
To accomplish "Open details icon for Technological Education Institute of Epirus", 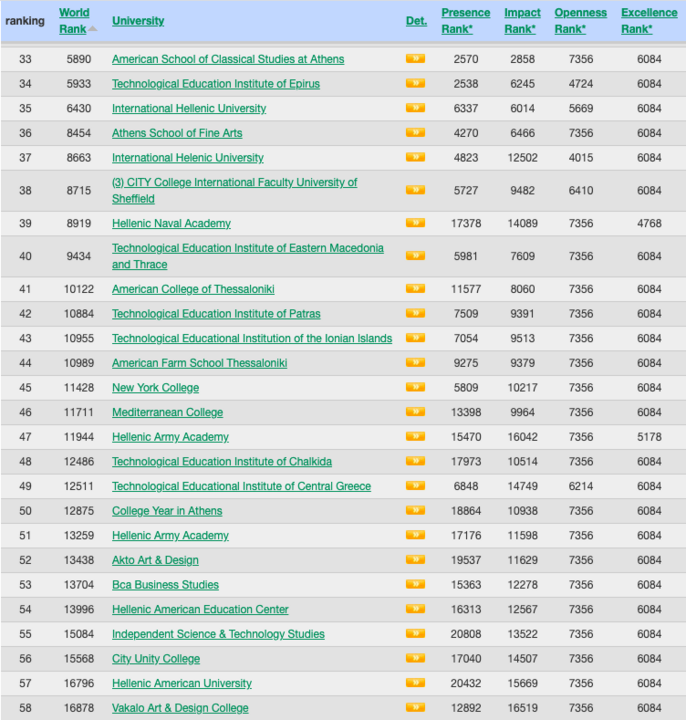I will [415, 84].
